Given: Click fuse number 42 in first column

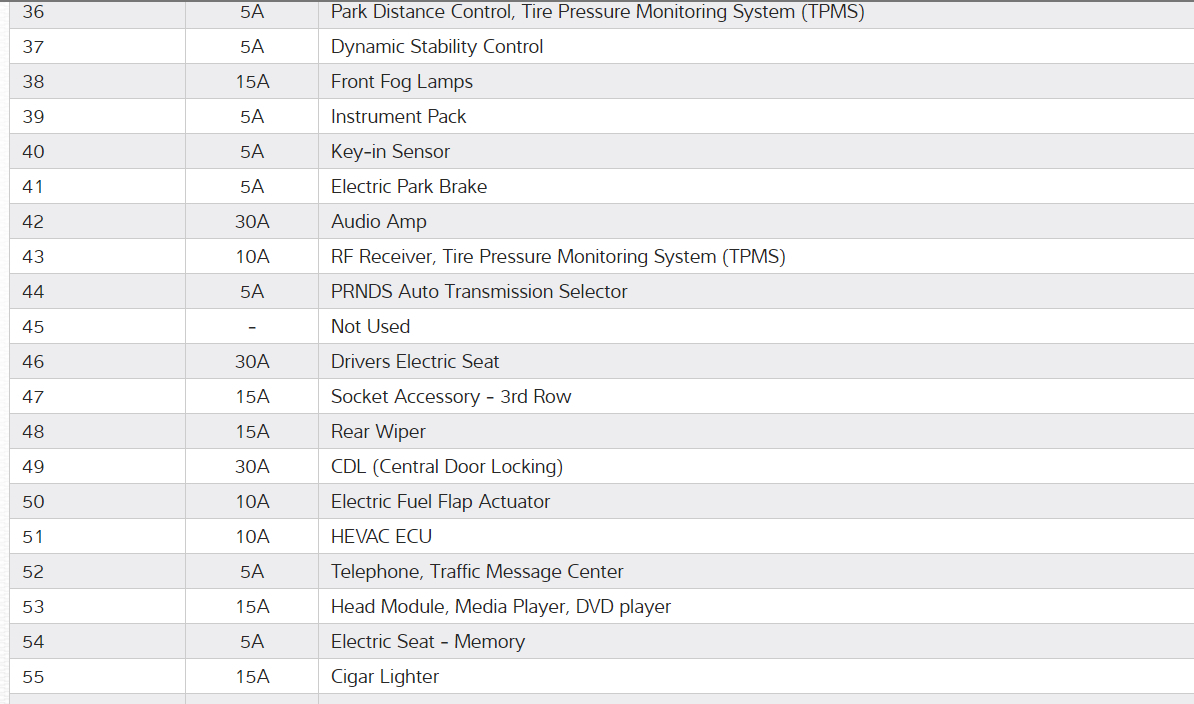Looking at the screenshot, I should click(33, 222).
